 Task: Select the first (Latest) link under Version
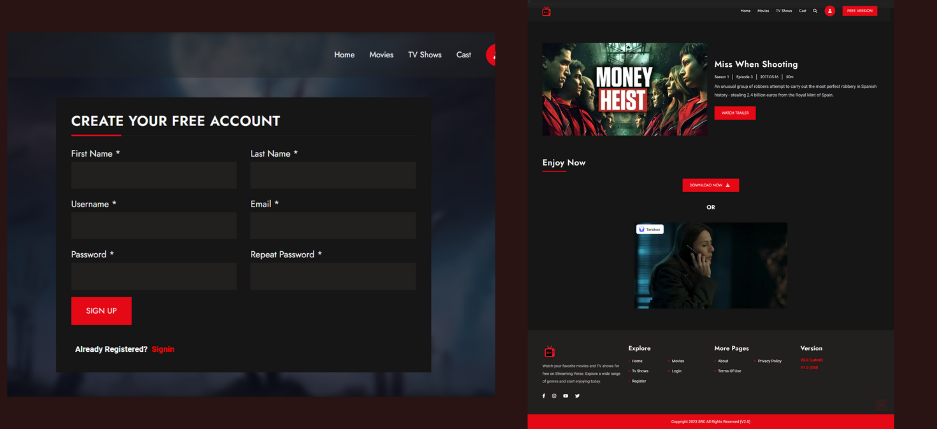(x=812, y=360)
